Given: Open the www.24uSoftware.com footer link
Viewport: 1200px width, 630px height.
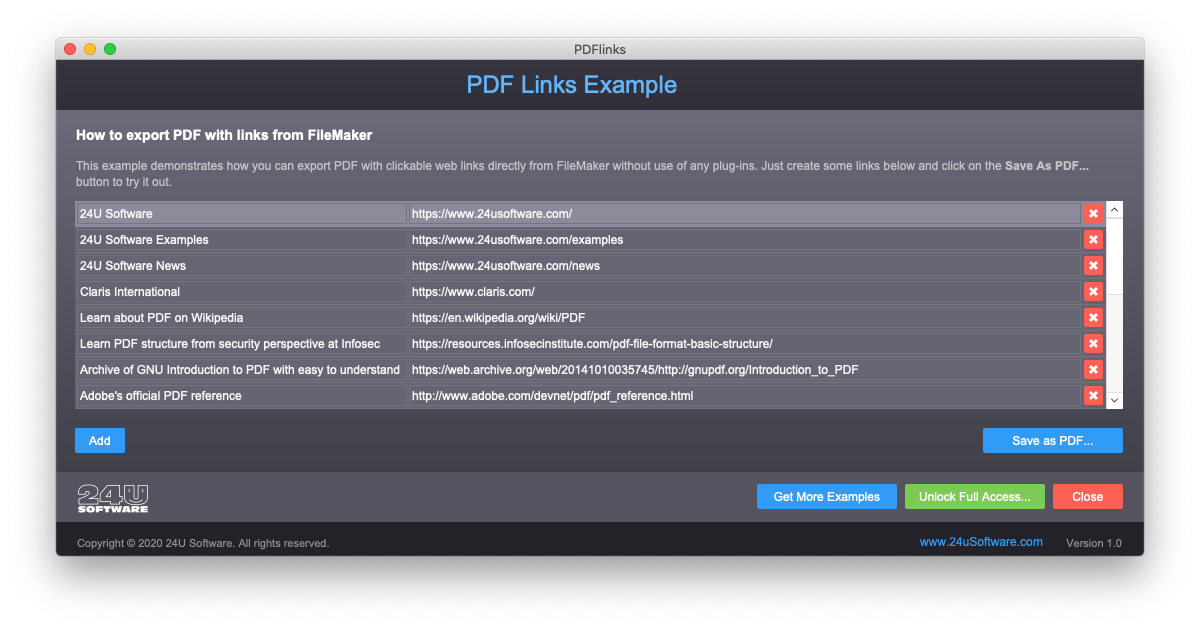Looking at the screenshot, I should click(981, 541).
